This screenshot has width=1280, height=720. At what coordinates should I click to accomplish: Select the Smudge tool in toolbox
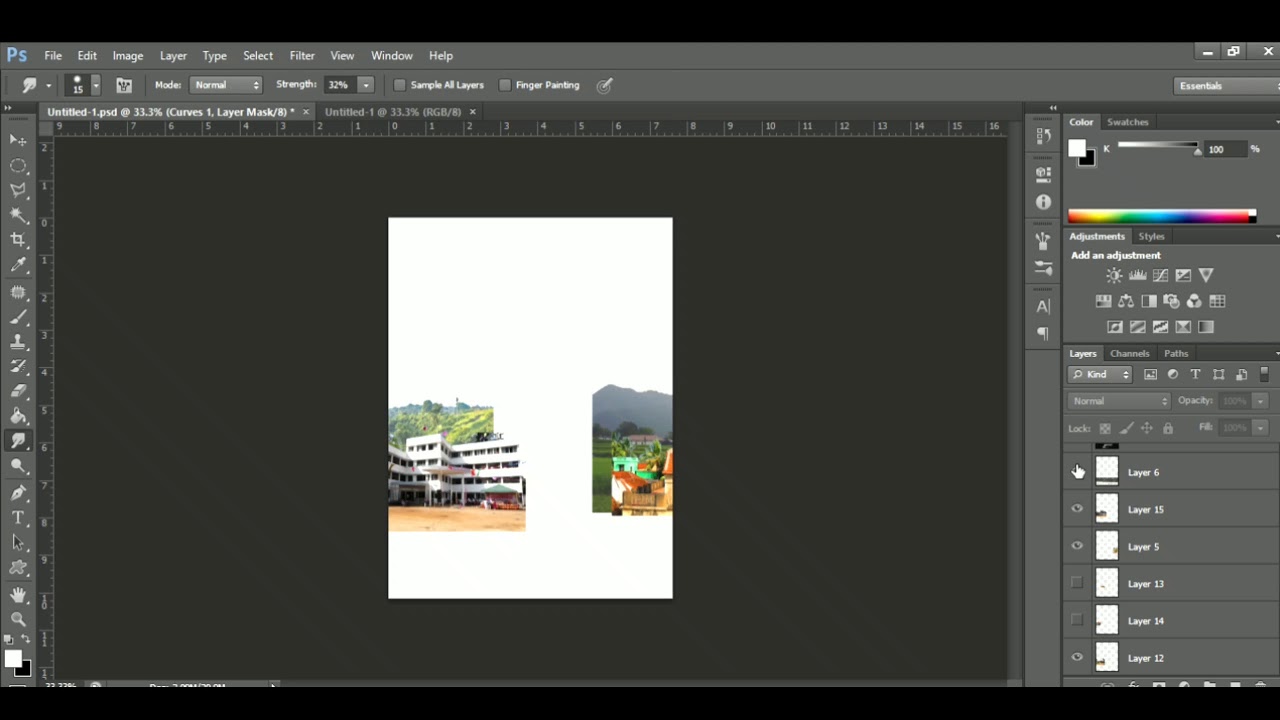click(x=18, y=441)
